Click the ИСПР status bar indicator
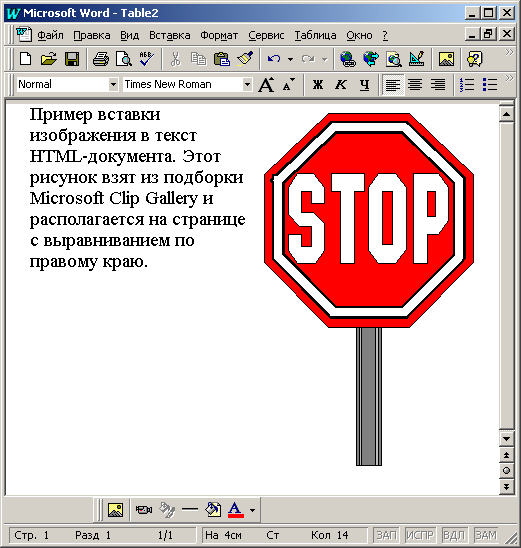 point(420,535)
